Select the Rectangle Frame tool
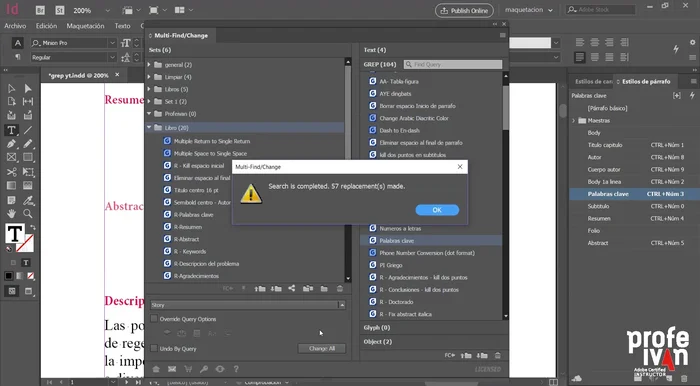This screenshot has height=386, width=700. point(11,158)
